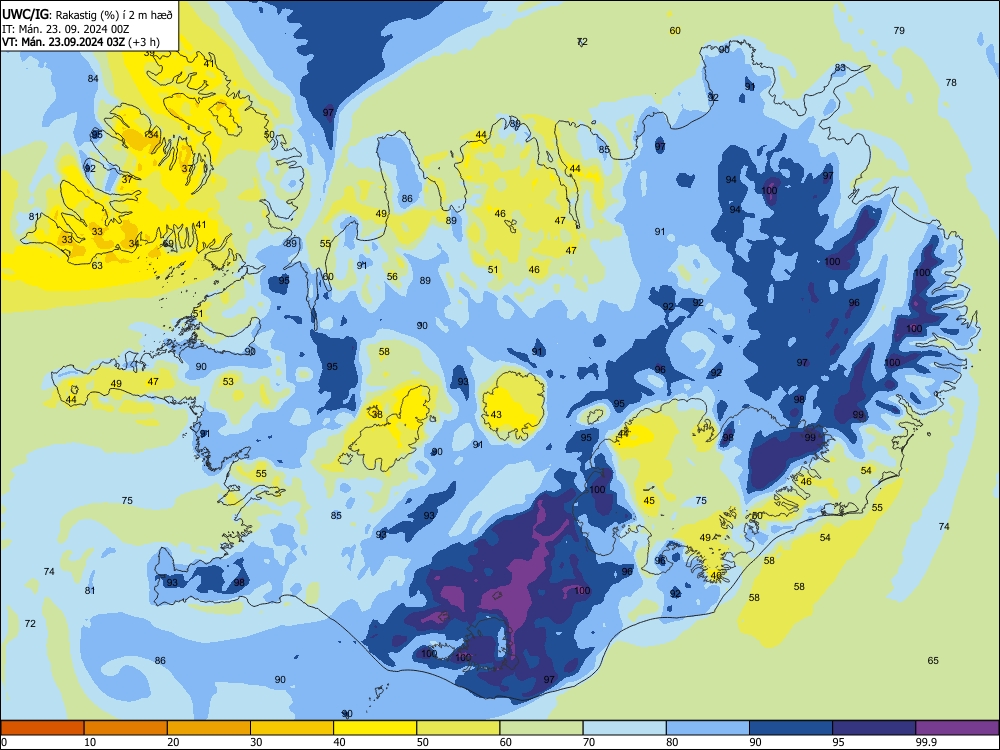Click the humidity value 79 in the top-right sea
The image size is (1000, 750).
(x=899, y=30)
